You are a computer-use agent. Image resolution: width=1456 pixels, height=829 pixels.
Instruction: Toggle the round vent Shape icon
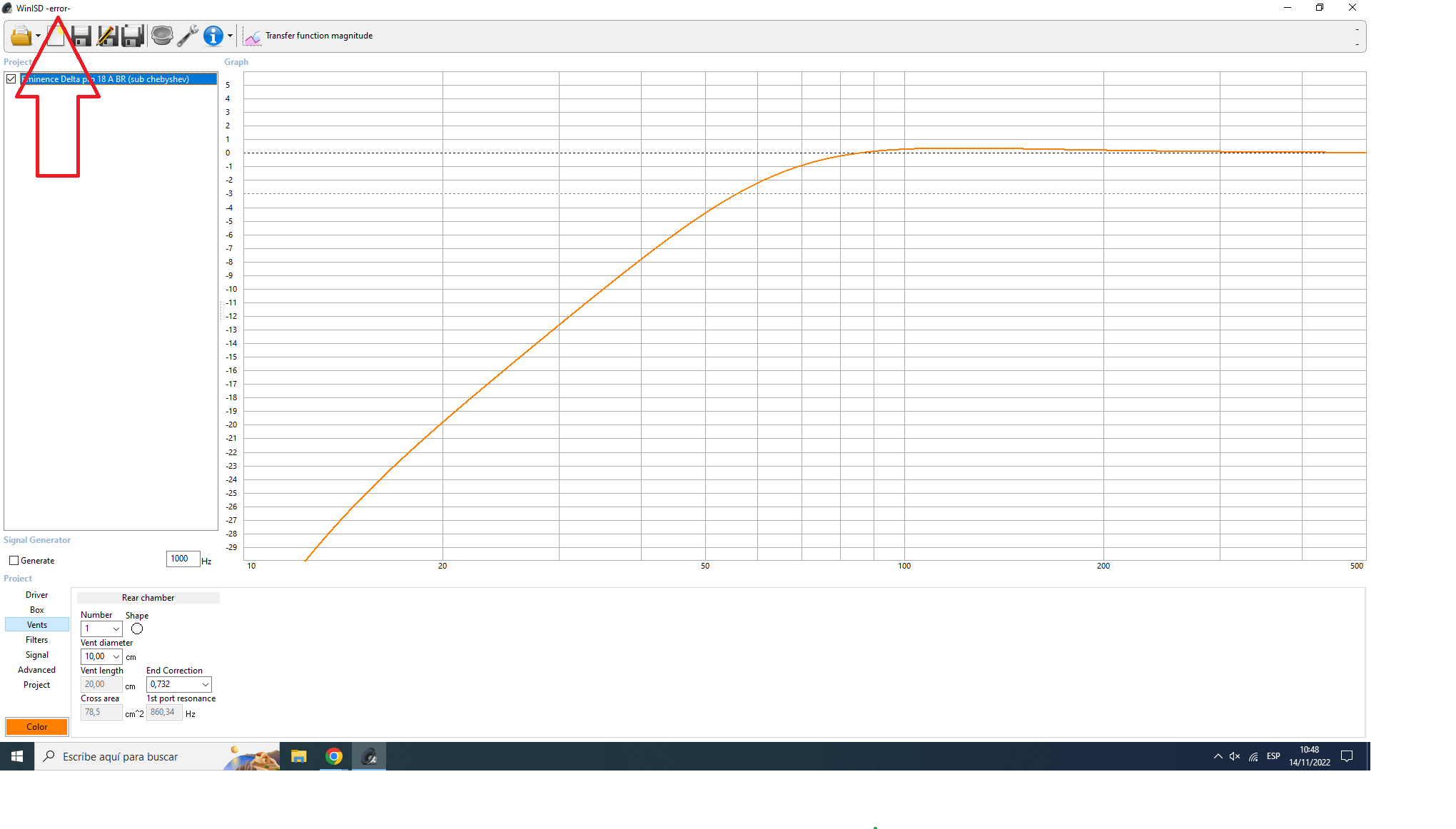pyautogui.click(x=137, y=629)
